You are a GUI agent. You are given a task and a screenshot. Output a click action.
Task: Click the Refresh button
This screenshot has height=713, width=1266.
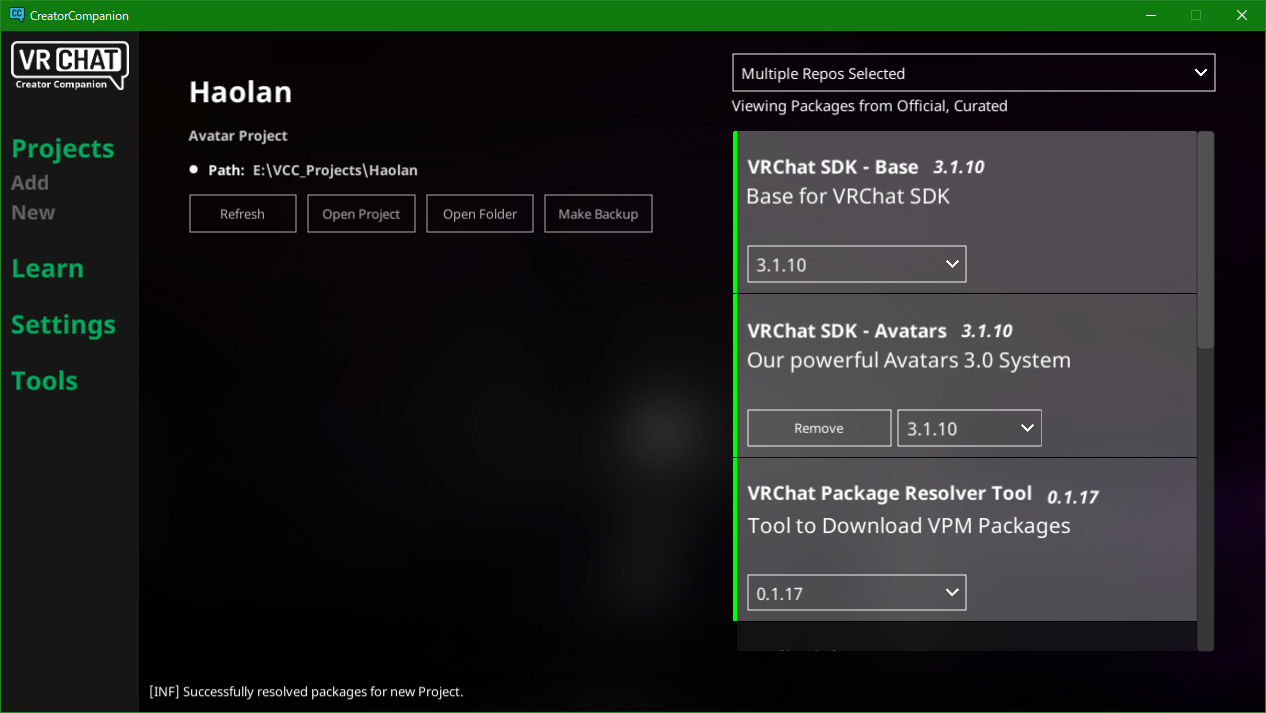(x=243, y=214)
